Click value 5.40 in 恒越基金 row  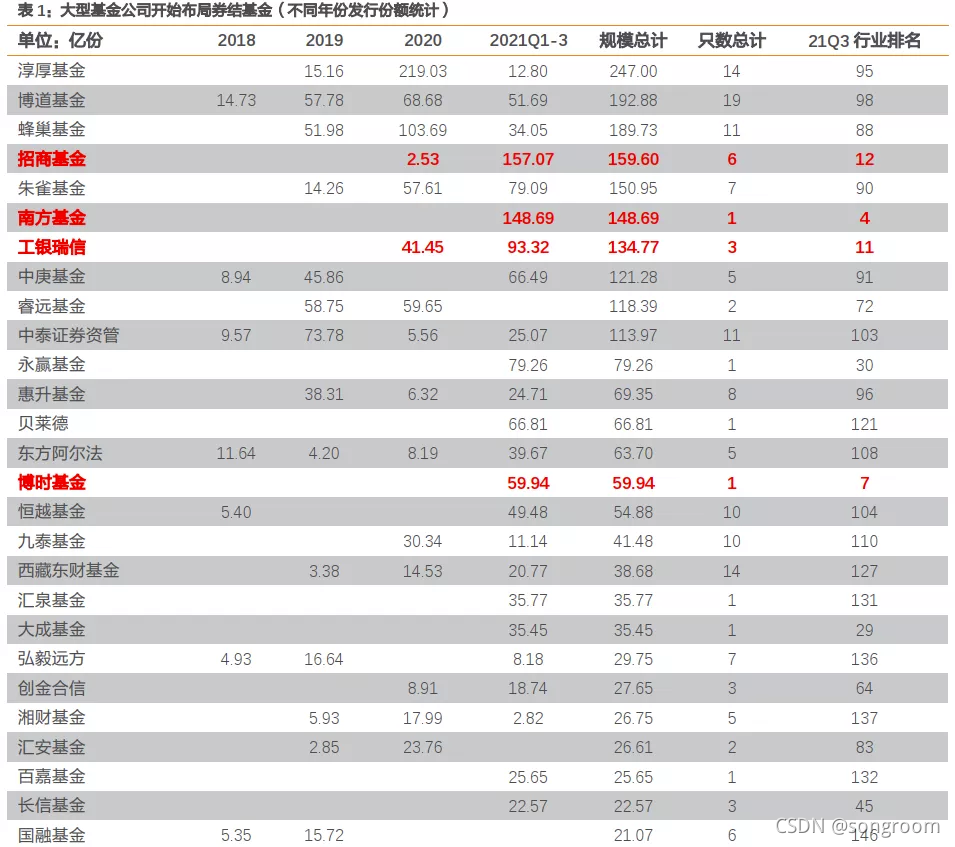point(236,512)
